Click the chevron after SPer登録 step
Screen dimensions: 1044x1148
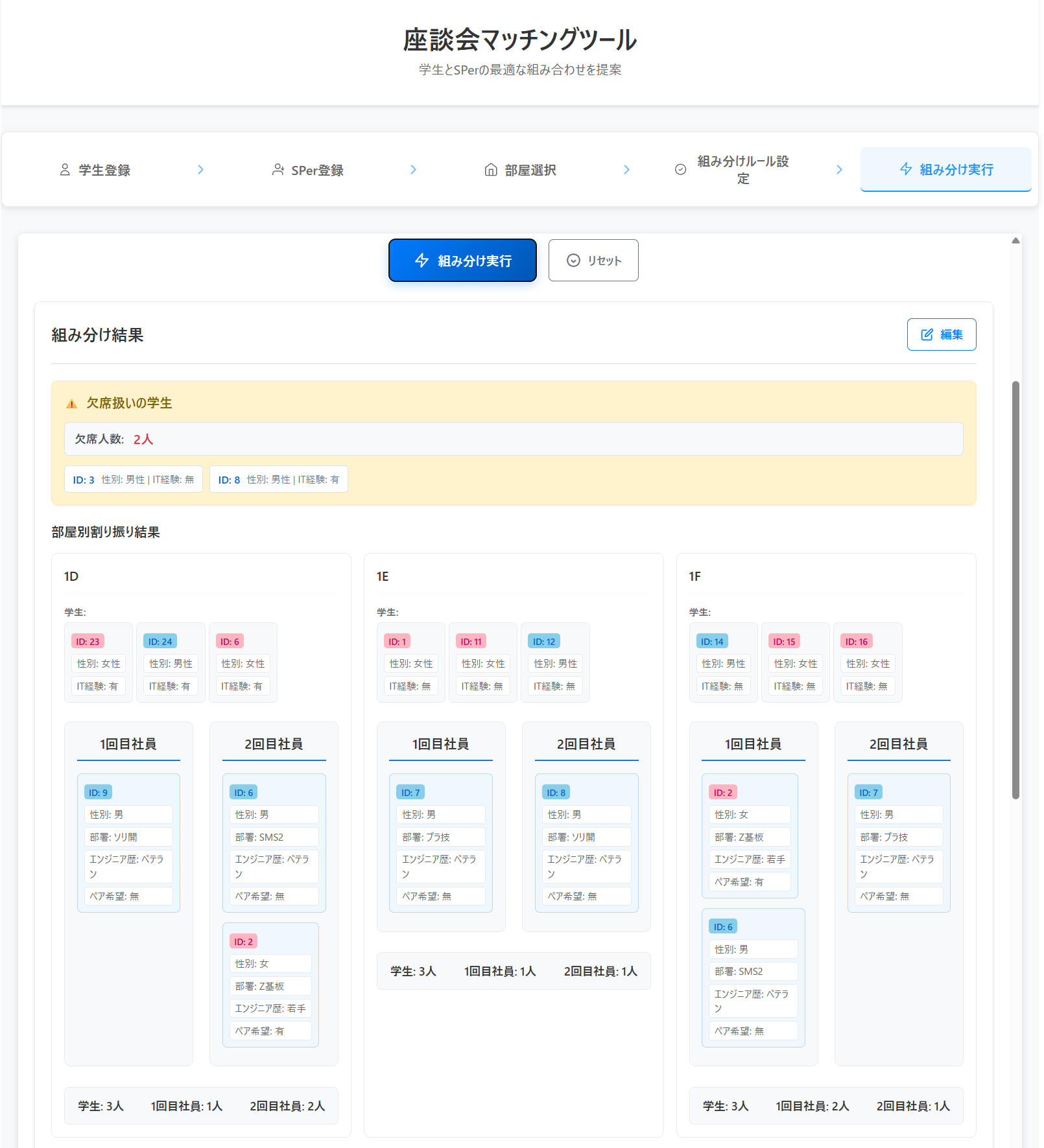pyautogui.click(x=413, y=170)
